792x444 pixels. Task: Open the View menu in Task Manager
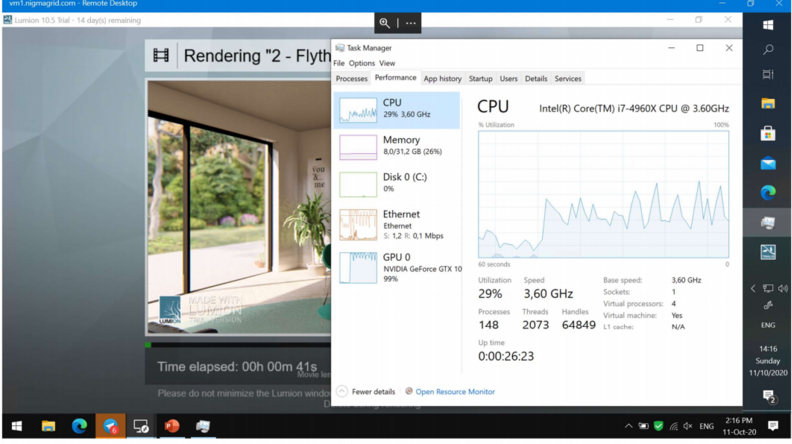point(387,63)
